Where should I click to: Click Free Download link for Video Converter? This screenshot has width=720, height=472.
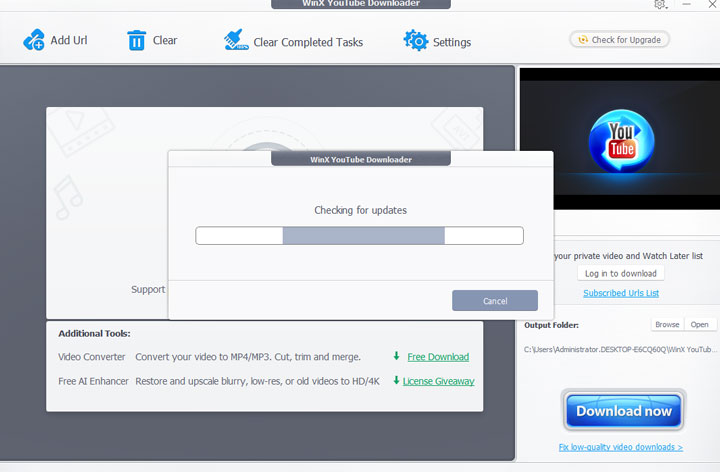click(x=438, y=357)
